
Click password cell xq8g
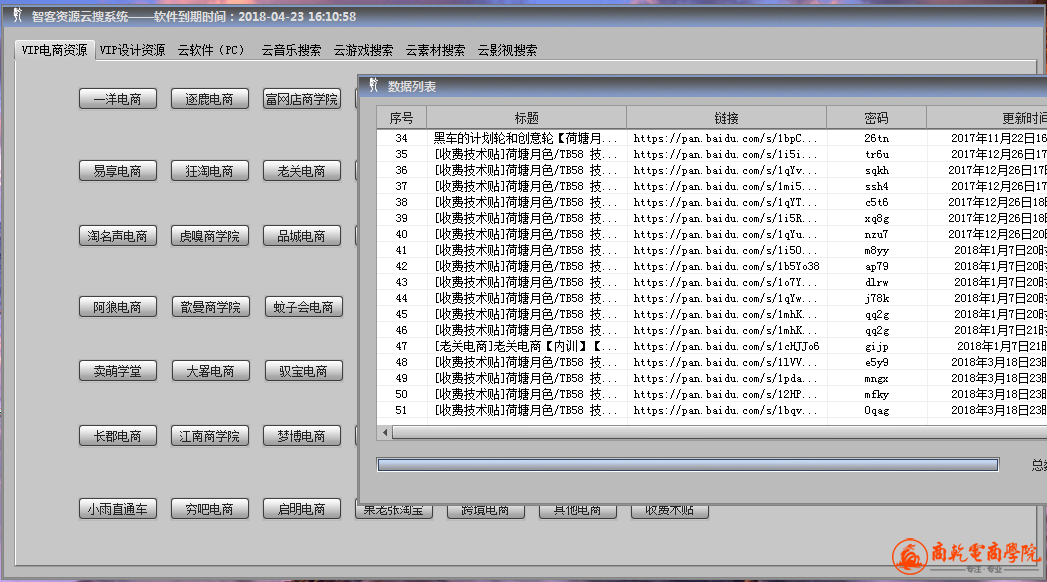[x=877, y=218]
